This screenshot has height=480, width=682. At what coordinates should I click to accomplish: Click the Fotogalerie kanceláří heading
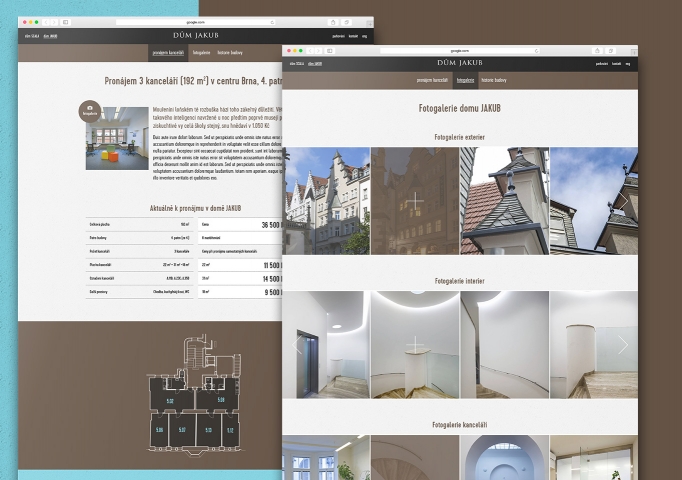tap(460, 425)
